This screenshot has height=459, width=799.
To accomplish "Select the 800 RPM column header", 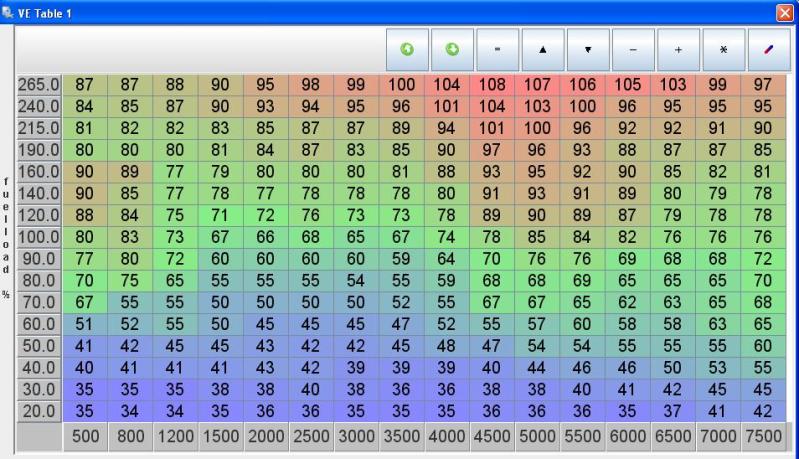I will (x=130, y=437).
